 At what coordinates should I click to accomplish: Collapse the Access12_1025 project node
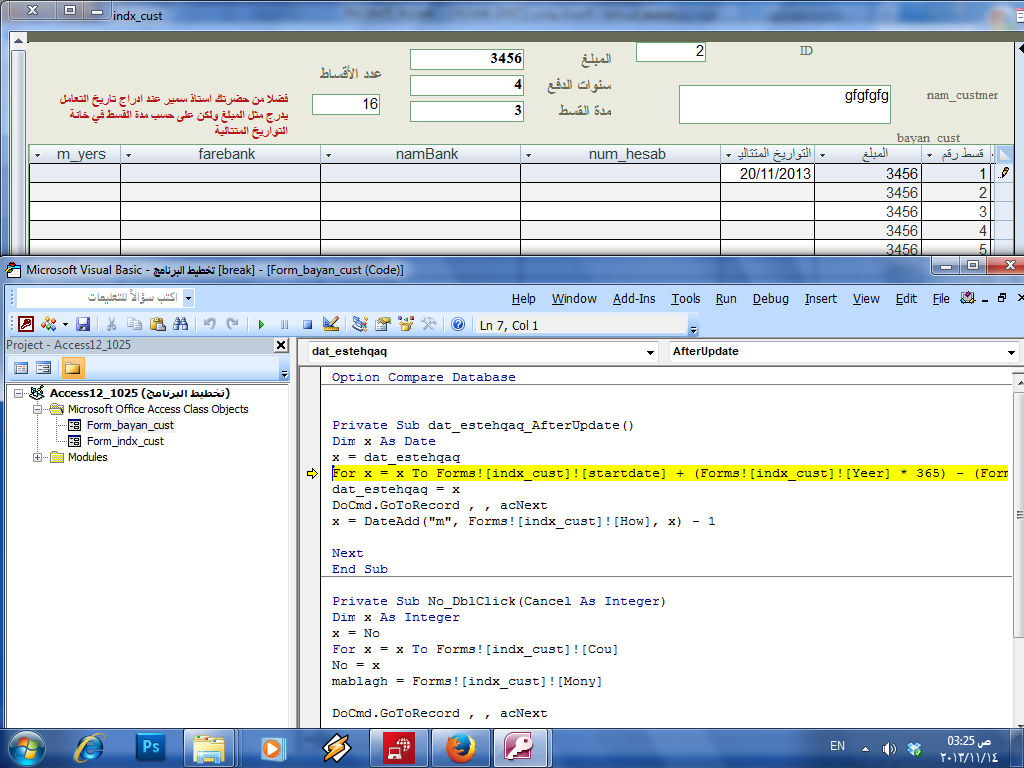[18, 393]
